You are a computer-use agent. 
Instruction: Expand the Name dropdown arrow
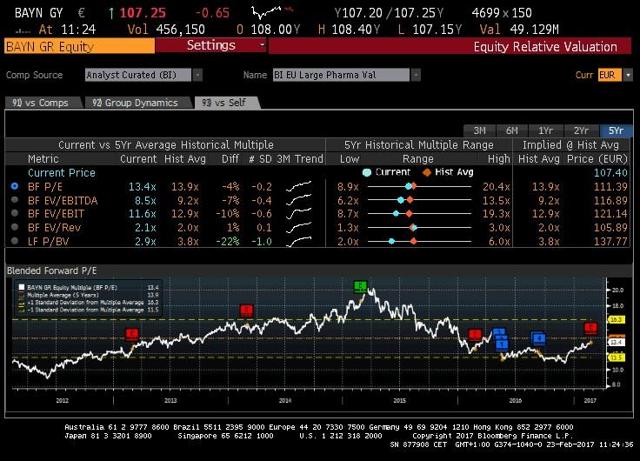click(x=416, y=75)
